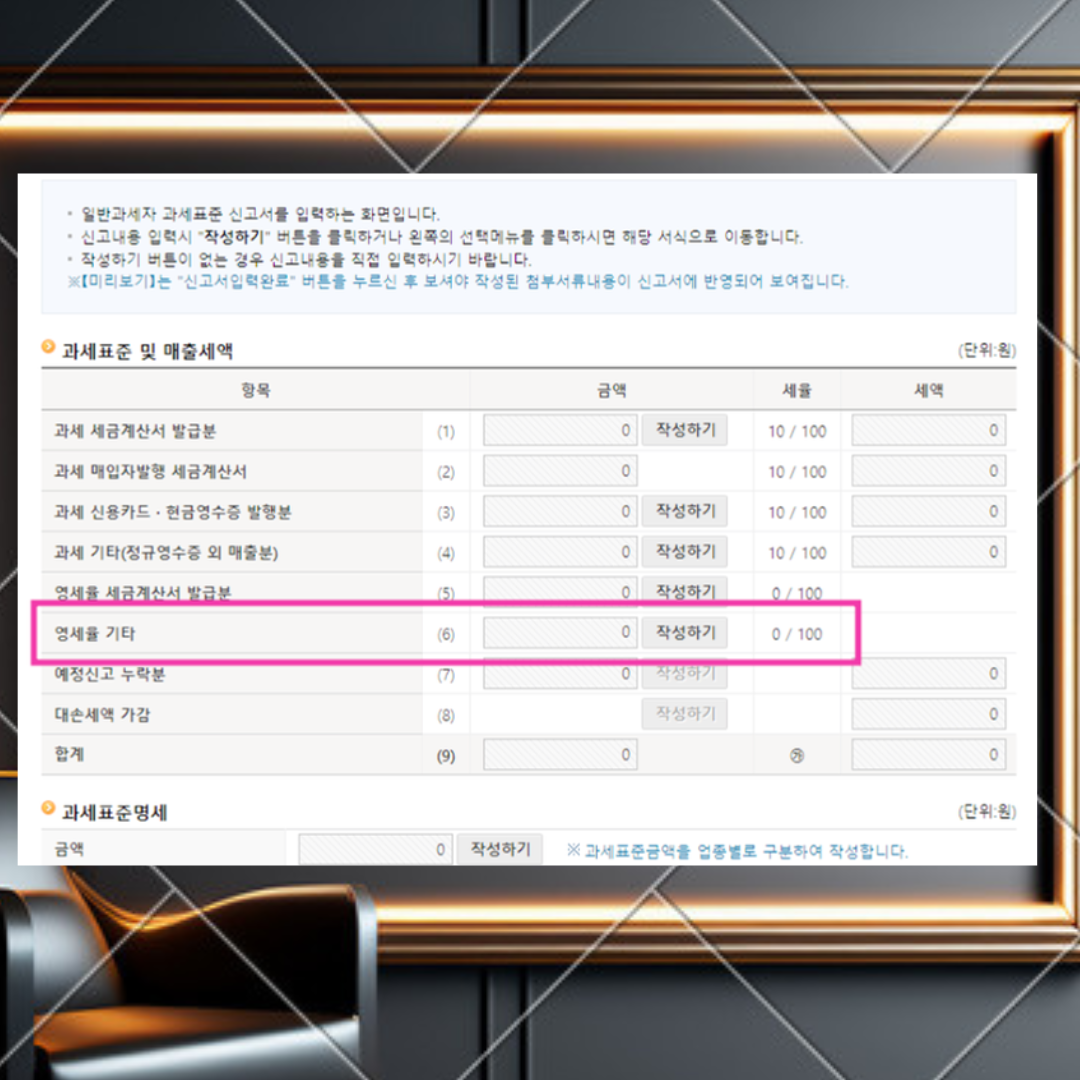Click 세액 field for 과세 신용카드·현금영수증 발행분 (3)
1080x1080 pixels.
pos(928,511)
